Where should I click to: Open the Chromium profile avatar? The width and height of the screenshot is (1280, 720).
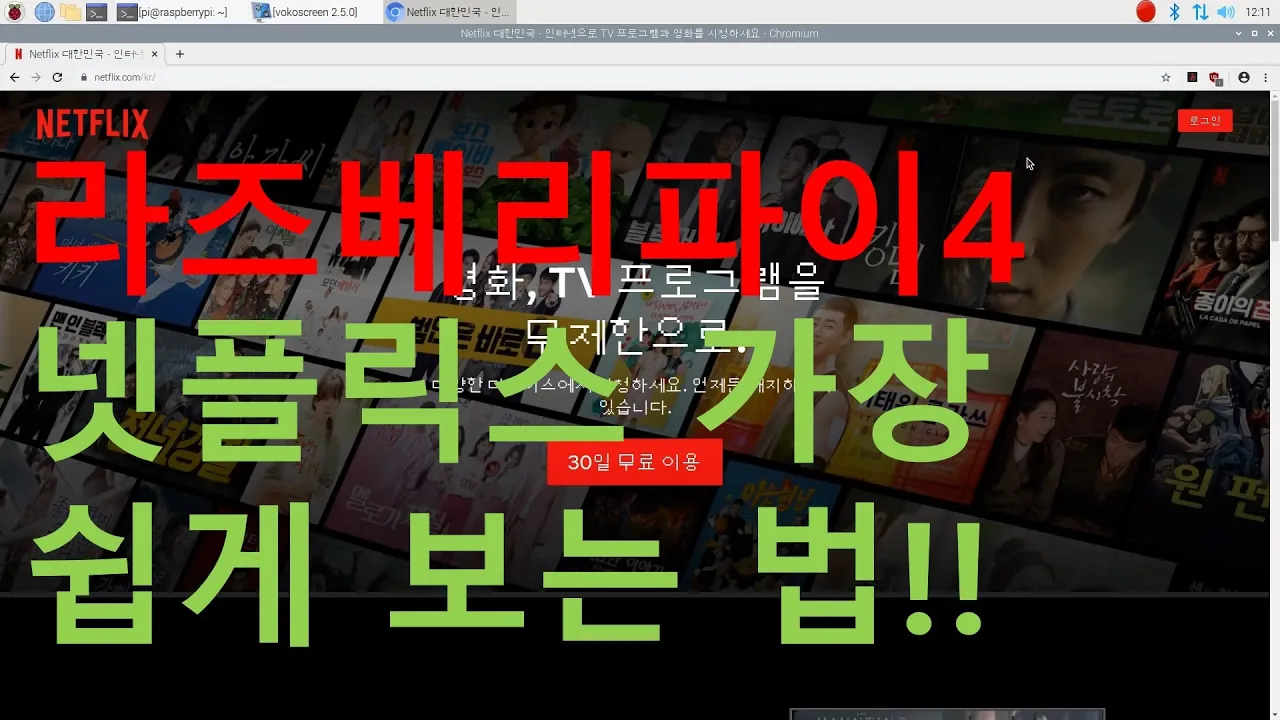click(1244, 77)
